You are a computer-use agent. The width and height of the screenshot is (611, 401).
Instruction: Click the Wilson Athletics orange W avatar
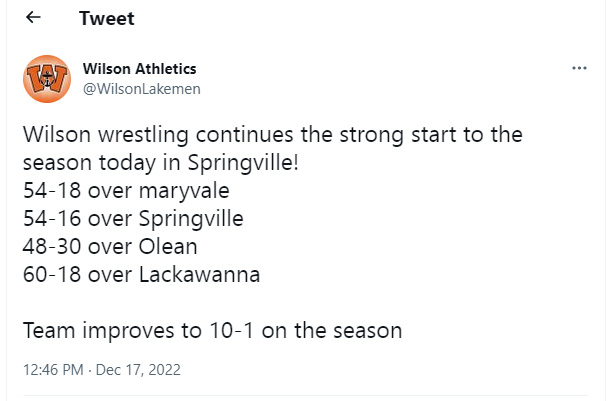point(46,79)
